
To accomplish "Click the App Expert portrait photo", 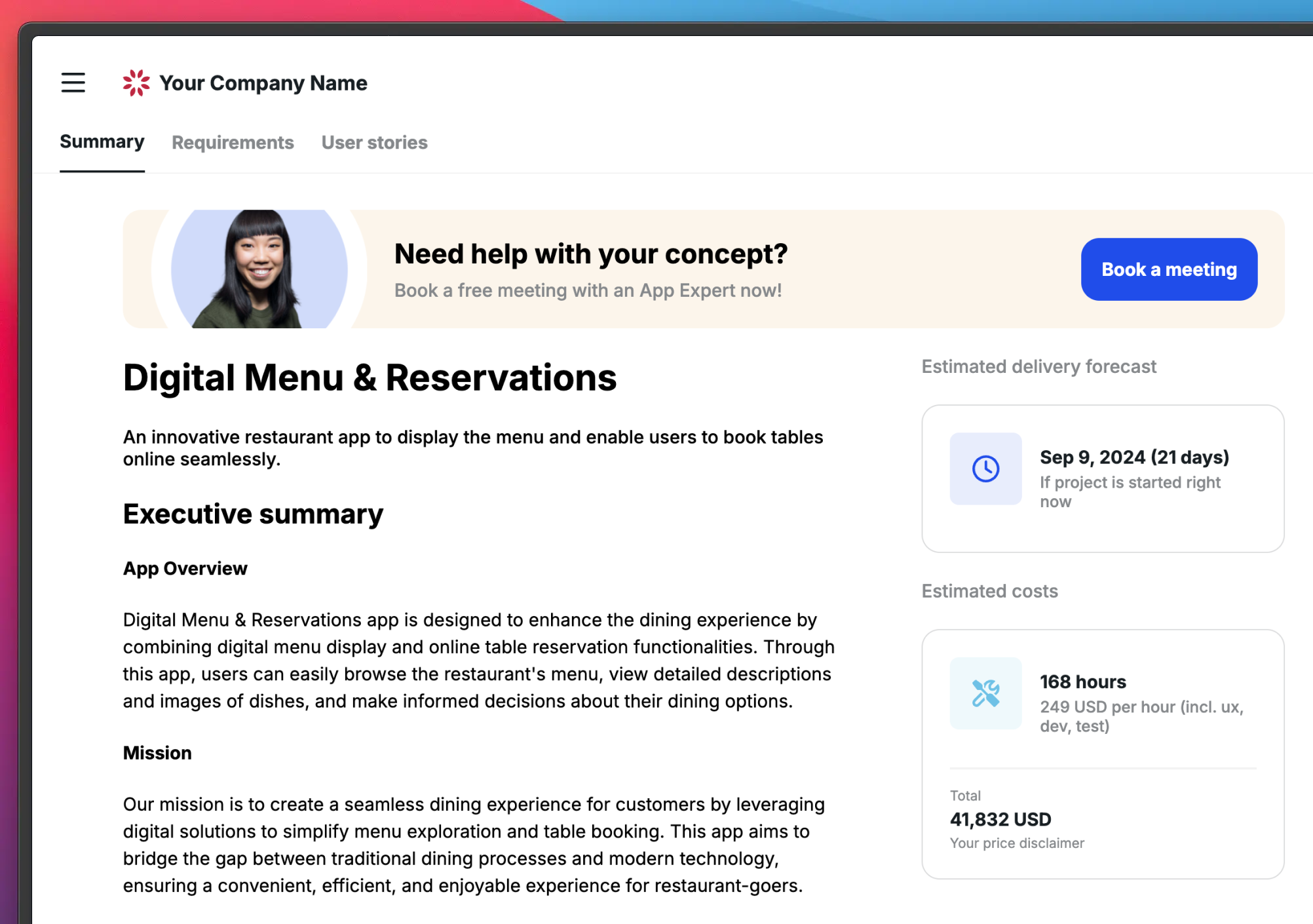I will 259,270.
